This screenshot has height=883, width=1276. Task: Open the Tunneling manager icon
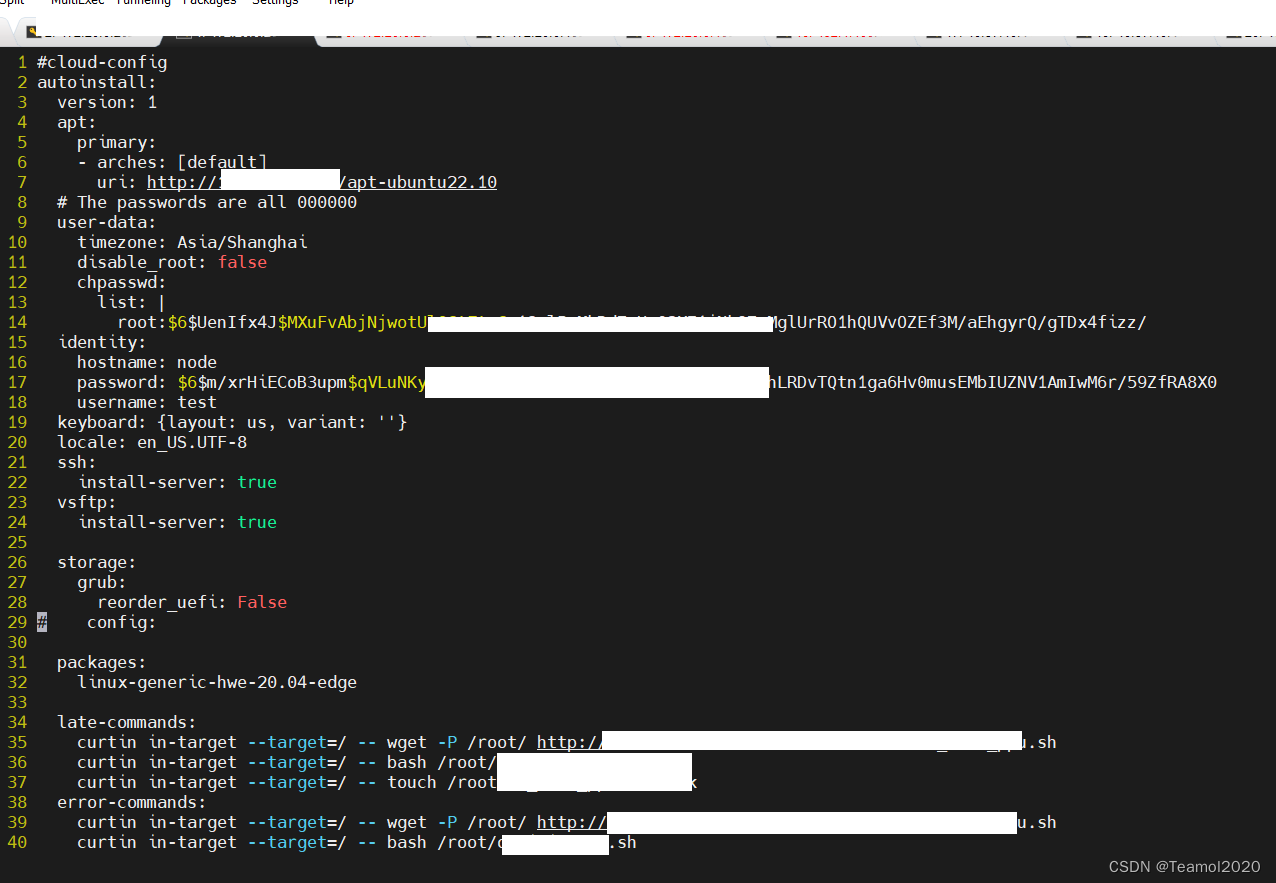click(143, 3)
